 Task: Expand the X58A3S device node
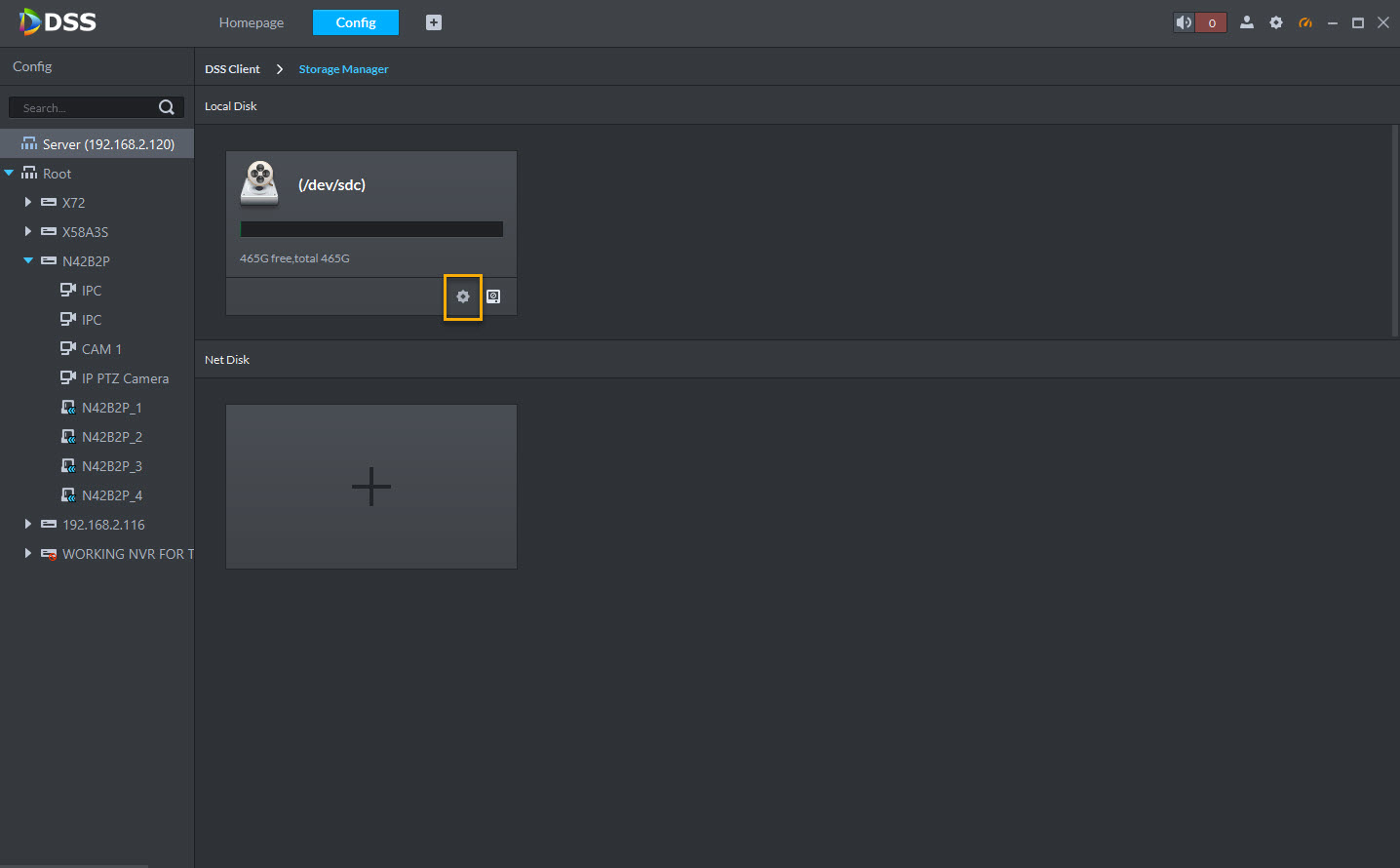(x=28, y=232)
